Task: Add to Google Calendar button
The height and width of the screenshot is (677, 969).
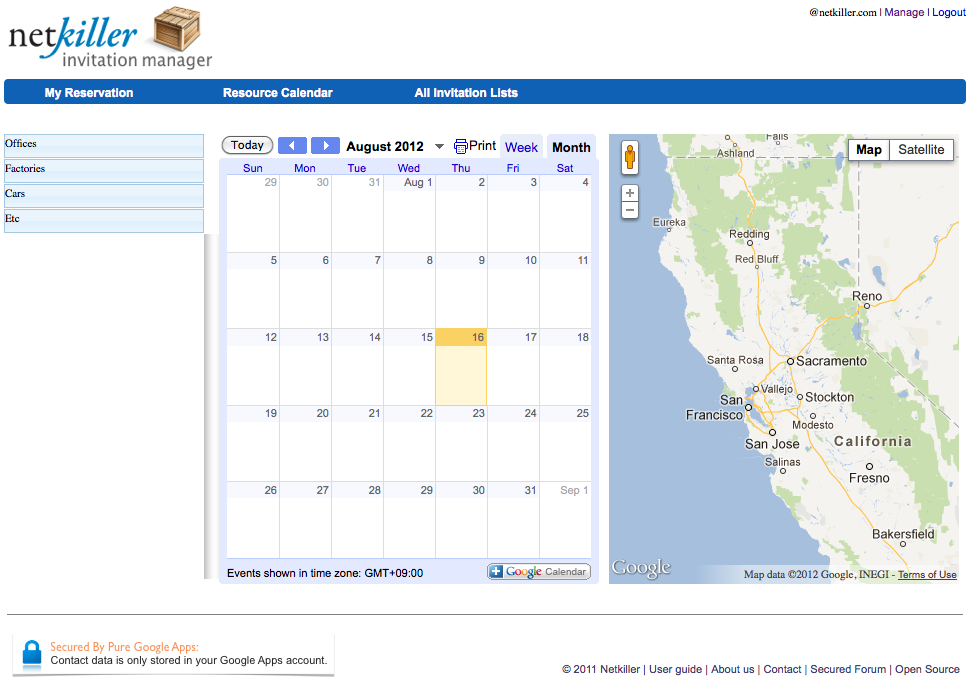Action: pos(539,571)
